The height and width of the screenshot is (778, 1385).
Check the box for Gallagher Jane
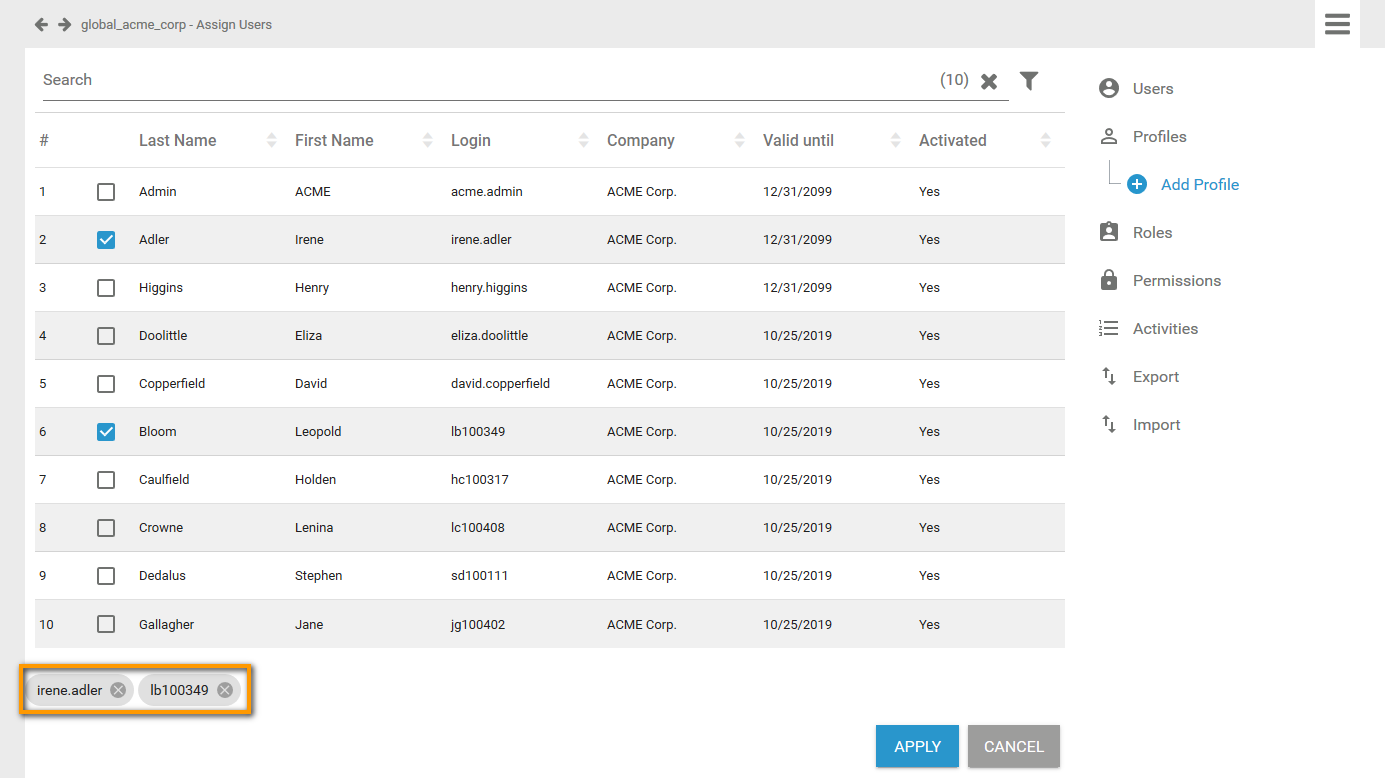[106, 624]
